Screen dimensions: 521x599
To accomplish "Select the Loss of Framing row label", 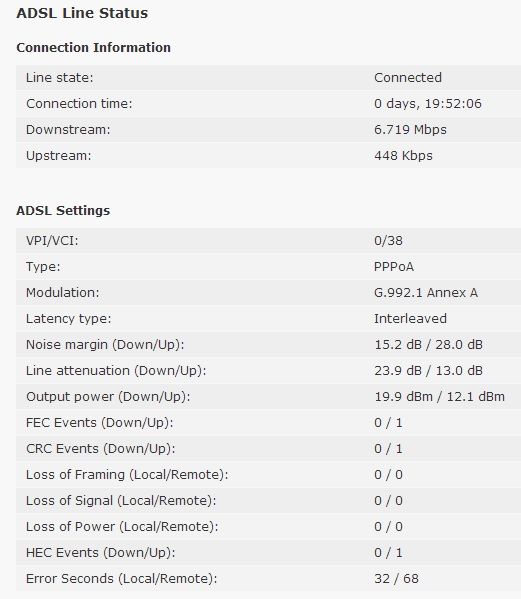I will [127, 475].
